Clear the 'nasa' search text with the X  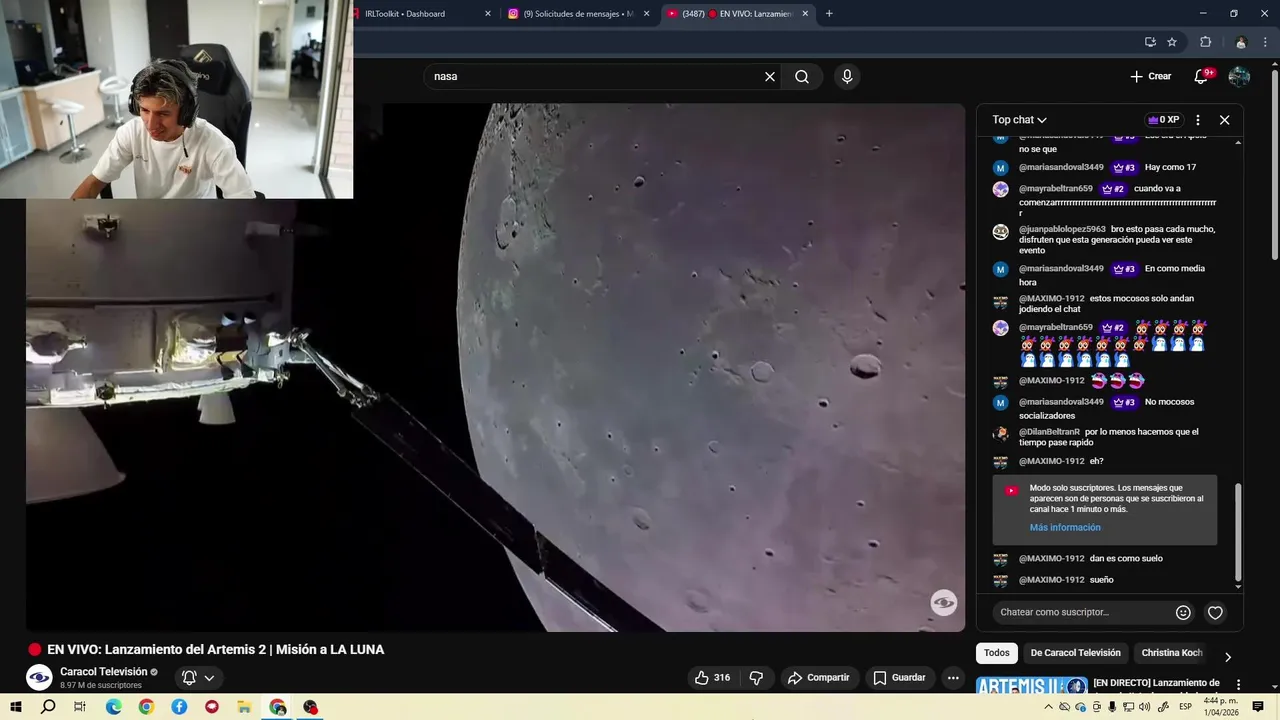point(770,76)
